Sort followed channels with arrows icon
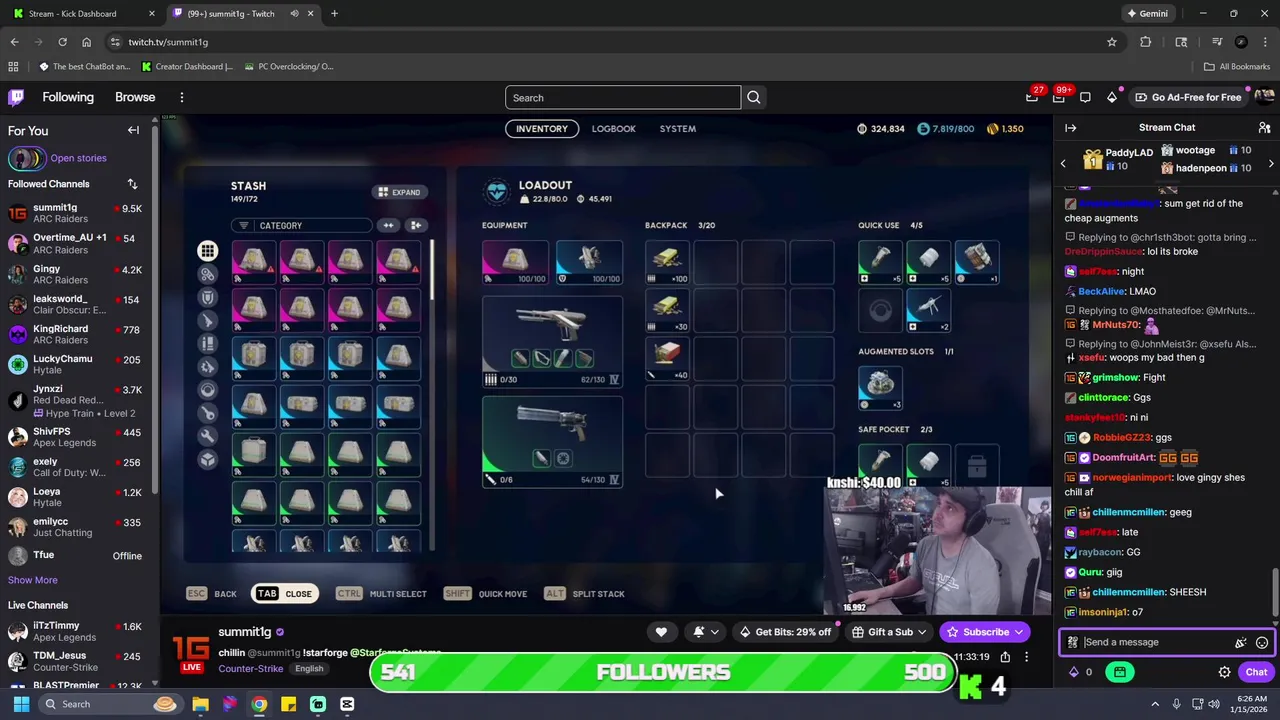 [132, 184]
